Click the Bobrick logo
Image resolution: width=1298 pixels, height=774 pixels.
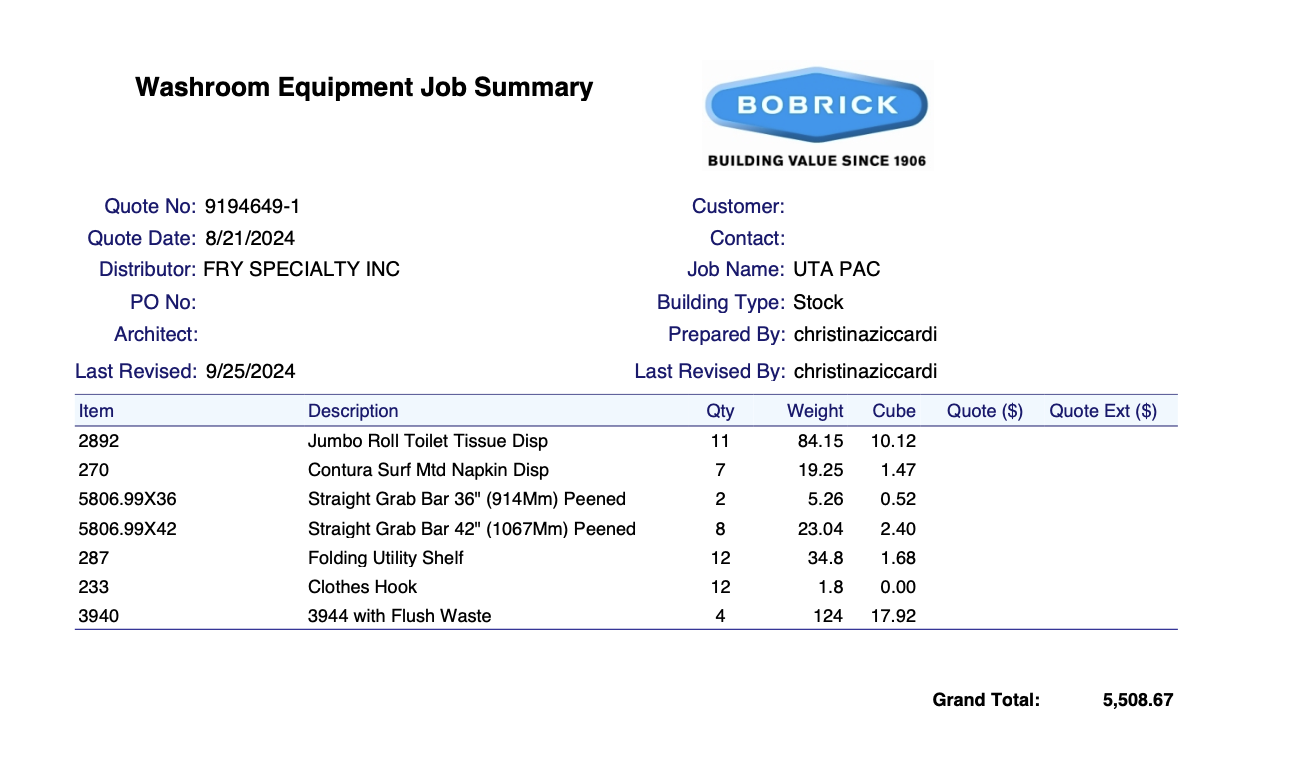pyautogui.click(x=816, y=105)
